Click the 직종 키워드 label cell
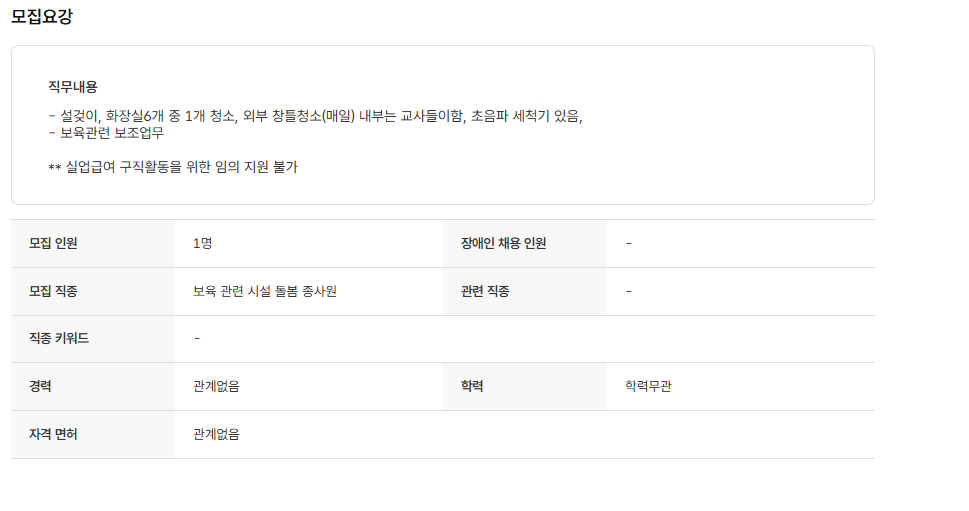 tap(59, 338)
